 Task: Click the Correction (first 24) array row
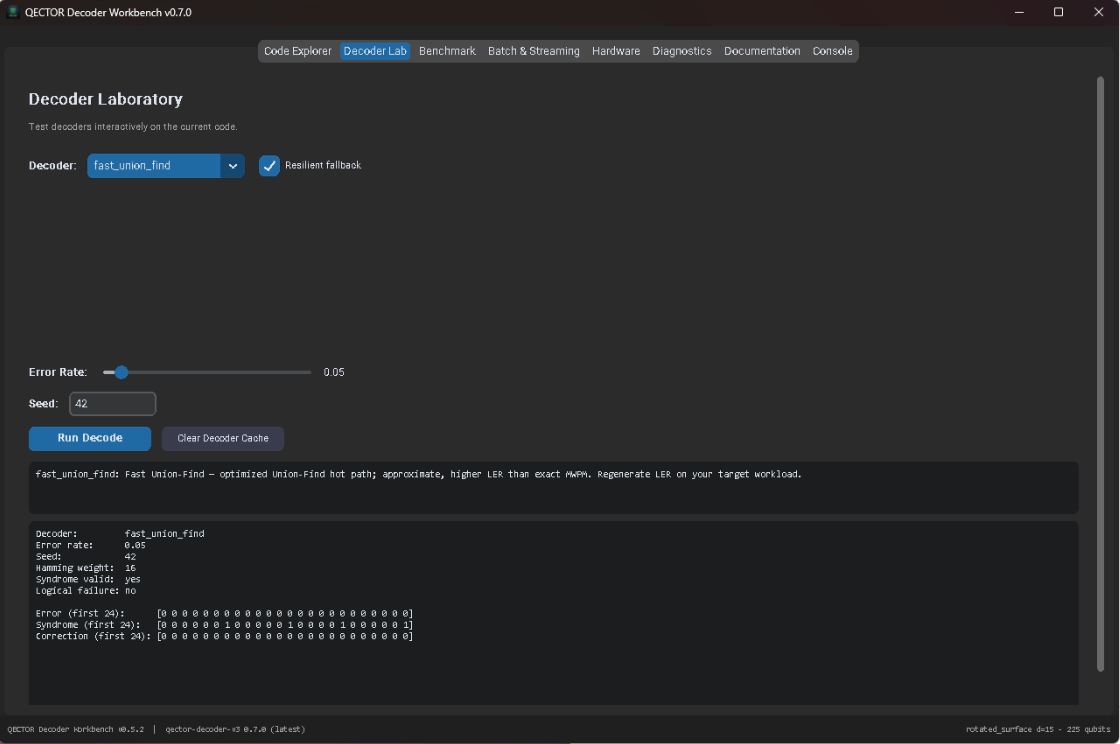point(224,636)
